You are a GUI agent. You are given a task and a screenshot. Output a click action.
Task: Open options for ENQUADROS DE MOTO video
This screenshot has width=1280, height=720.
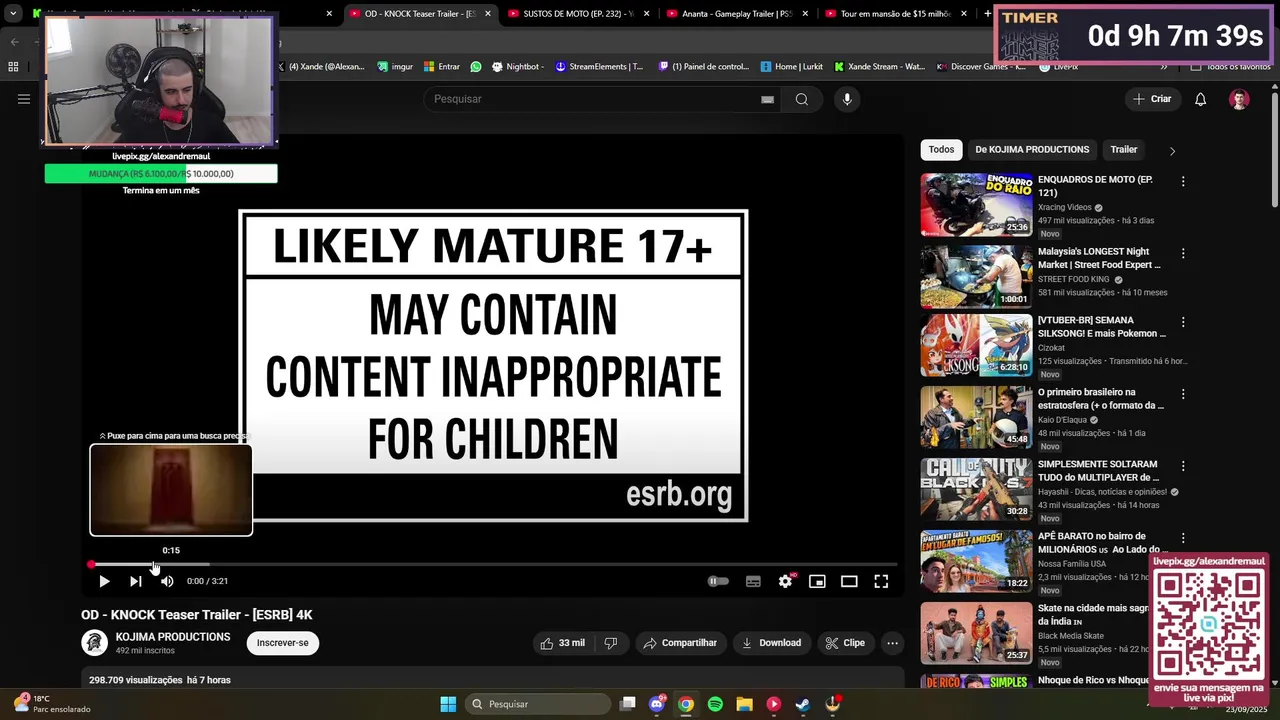click(1183, 182)
